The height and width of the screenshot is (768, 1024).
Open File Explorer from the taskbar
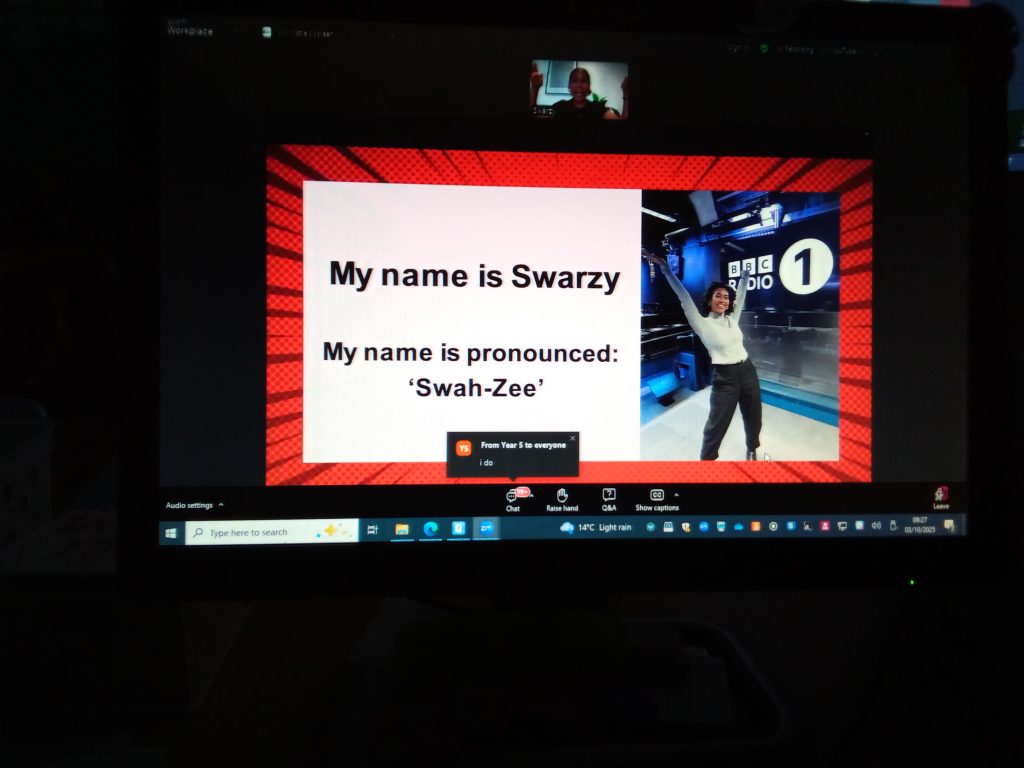[402, 529]
